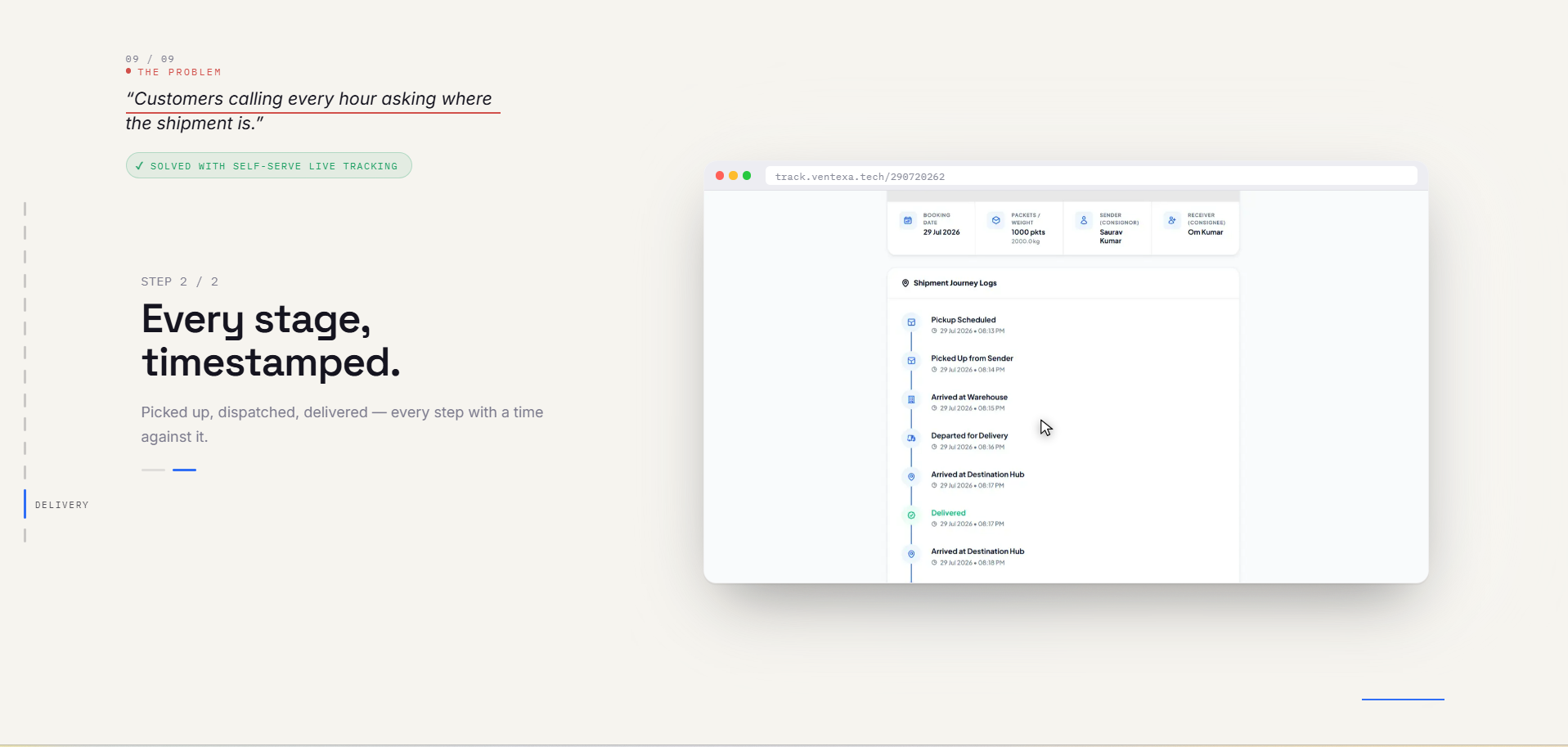Screen dimensions: 1568x747
Task: Click the "Pickup Scheduled" log entry text
Action: pyautogui.click(x=964, y=320)
